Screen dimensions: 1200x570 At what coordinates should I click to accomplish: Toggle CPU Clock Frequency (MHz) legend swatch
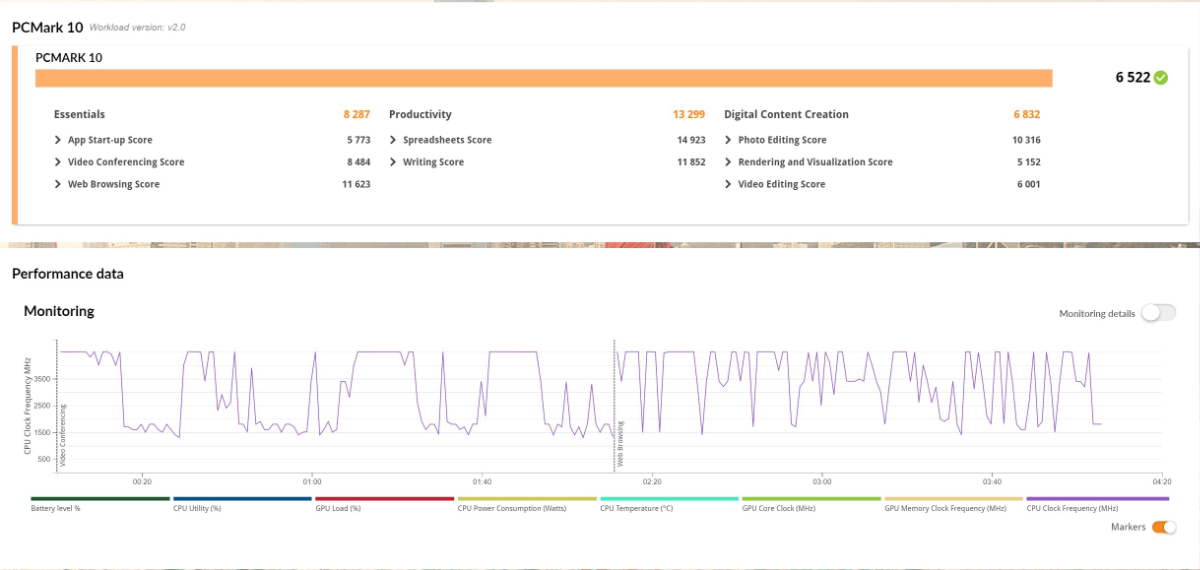click(1095, 498)
